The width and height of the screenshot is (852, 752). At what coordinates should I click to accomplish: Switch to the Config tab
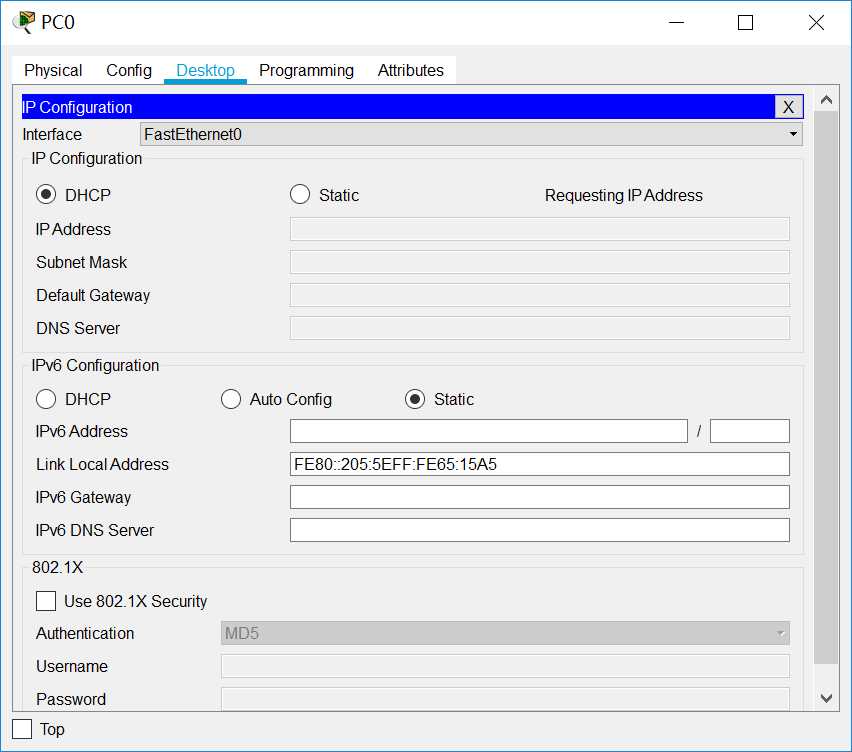[129, 70]
